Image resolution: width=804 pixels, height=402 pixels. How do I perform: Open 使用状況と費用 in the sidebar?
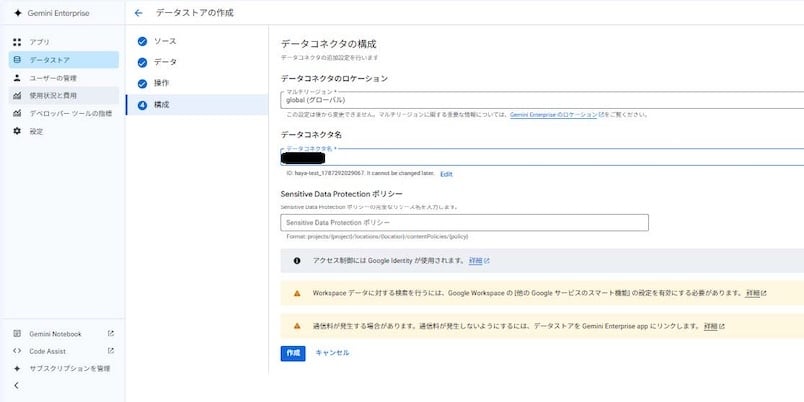point(64,95)
